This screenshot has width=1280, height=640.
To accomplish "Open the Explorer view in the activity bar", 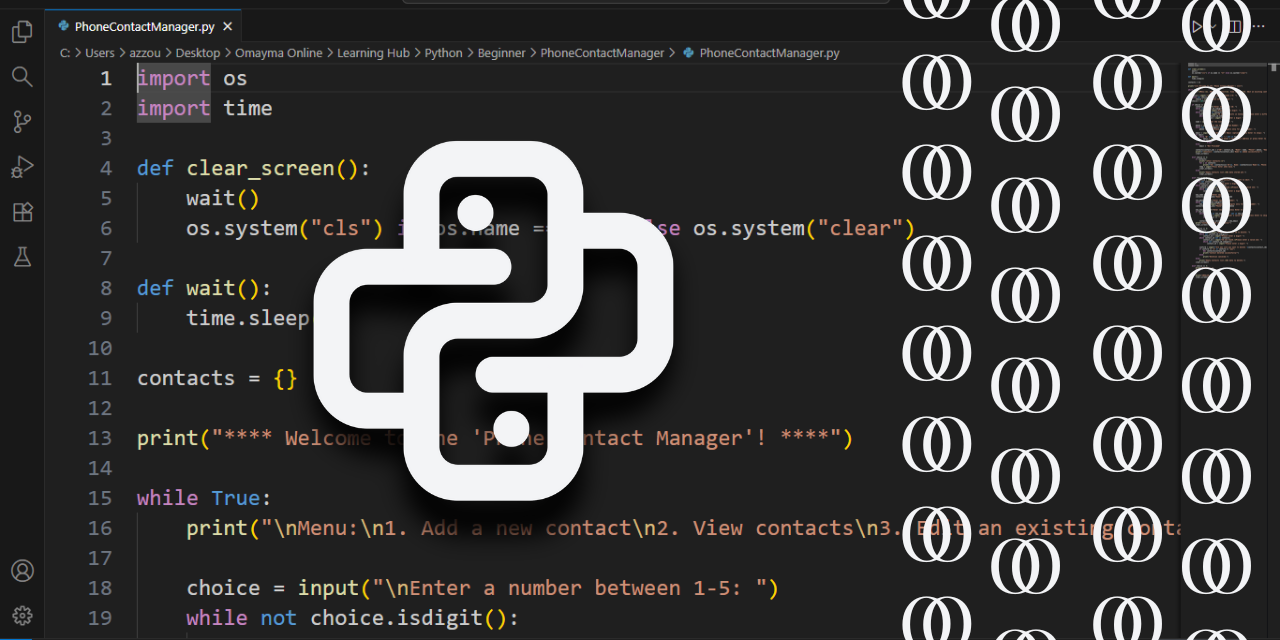I will click(x=22, y=32).
